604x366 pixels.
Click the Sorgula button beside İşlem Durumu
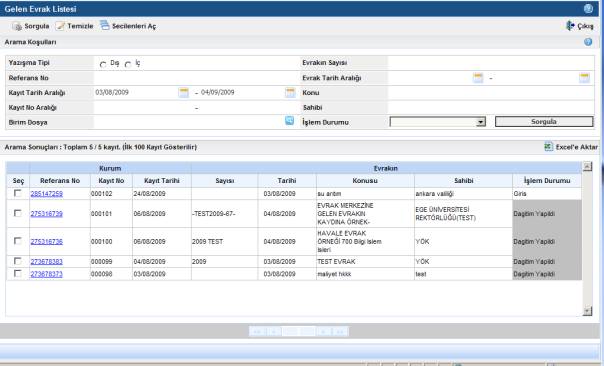coord(544,122)
